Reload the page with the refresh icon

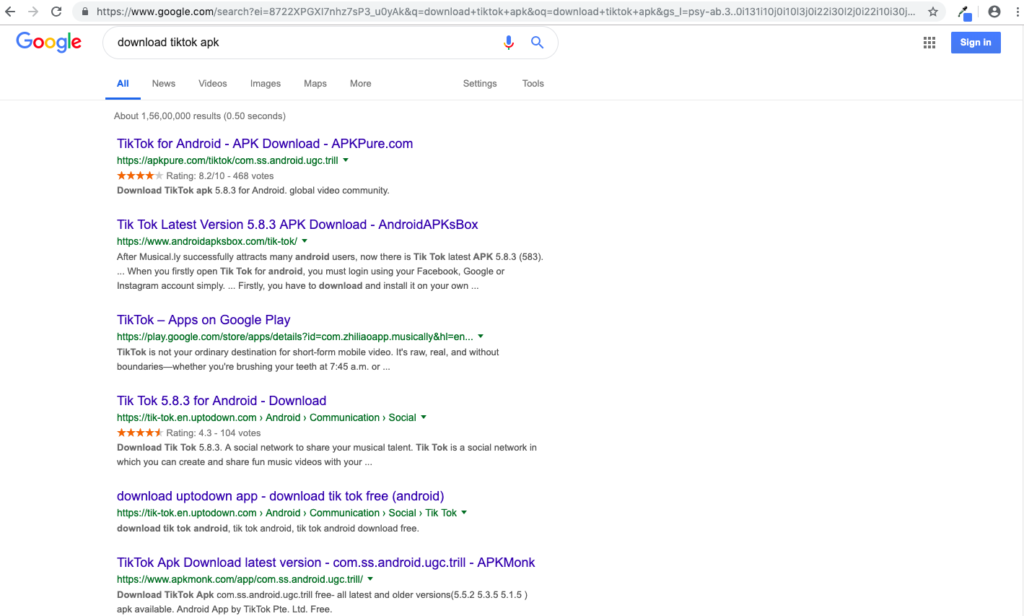pos(56,12)
